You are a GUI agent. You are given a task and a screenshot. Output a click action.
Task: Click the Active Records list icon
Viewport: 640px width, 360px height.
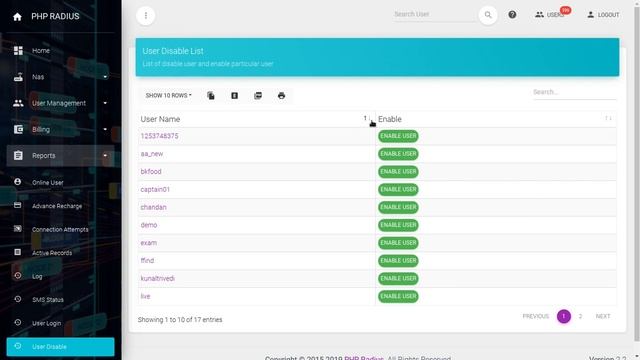18,252
